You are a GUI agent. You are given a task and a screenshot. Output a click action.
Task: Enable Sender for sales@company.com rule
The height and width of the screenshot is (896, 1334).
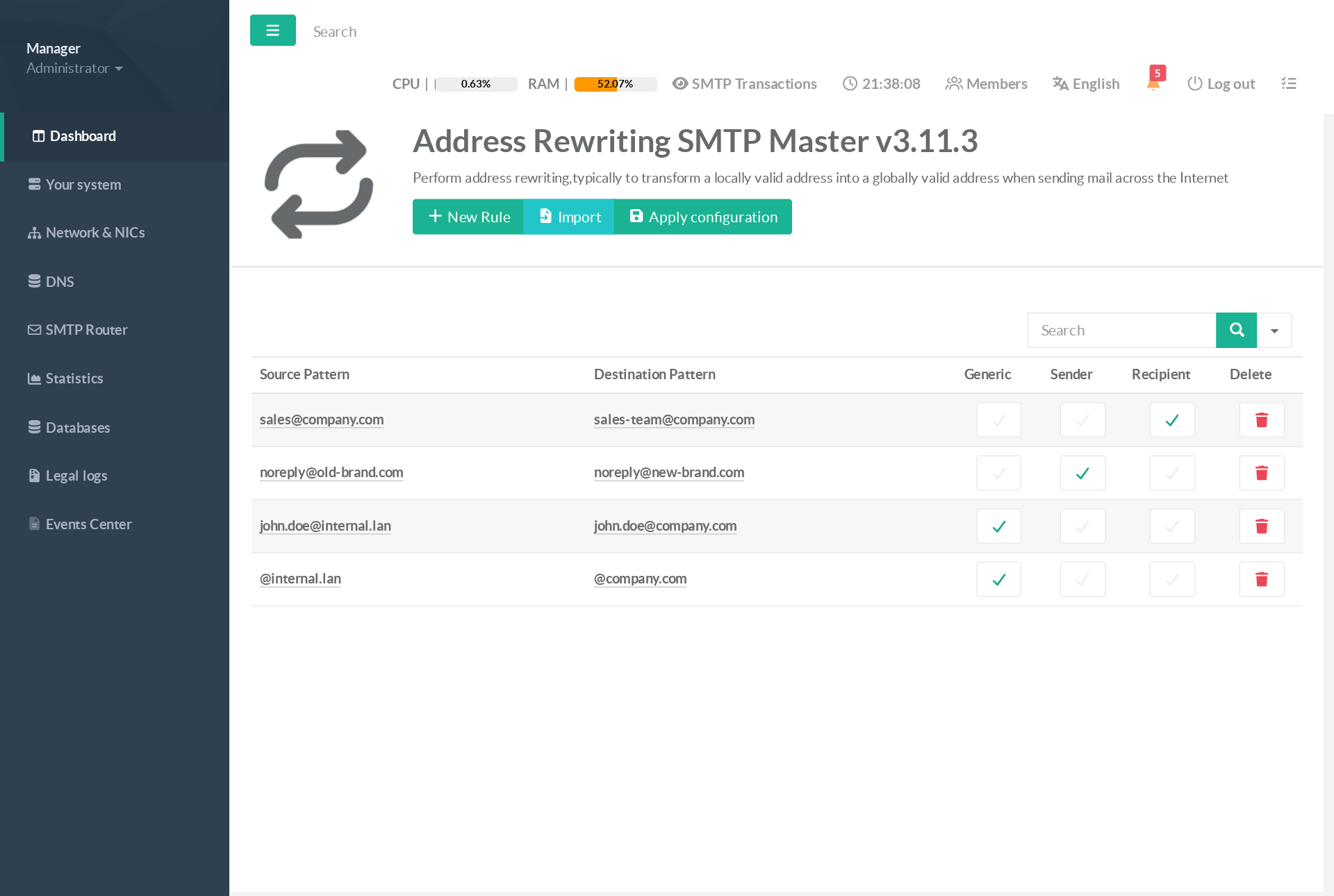click(1082, 420)
